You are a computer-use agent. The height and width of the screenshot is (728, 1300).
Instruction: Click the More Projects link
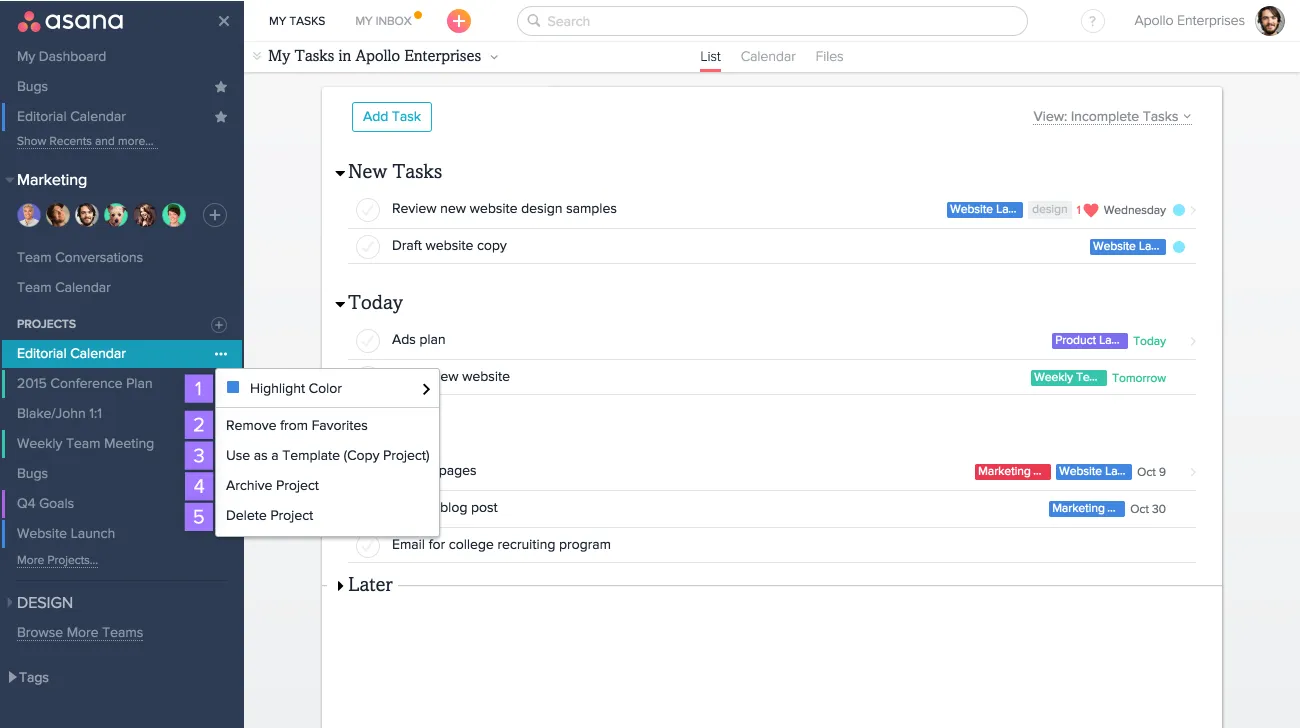point(57,560)
